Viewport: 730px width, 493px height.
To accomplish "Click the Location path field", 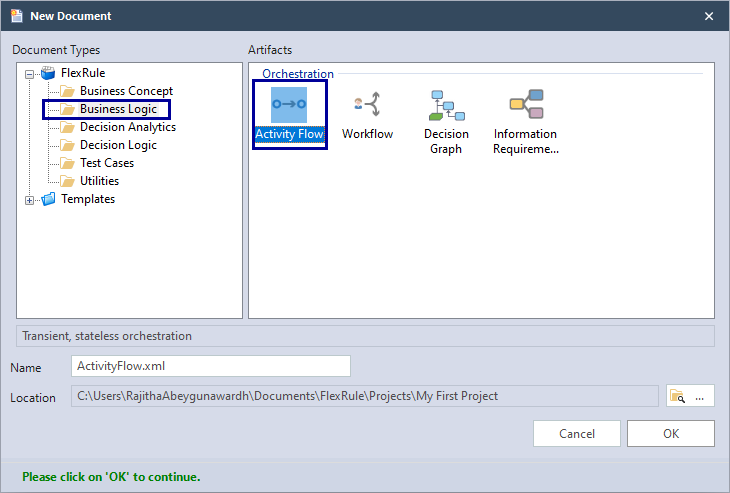I will 365,396.
